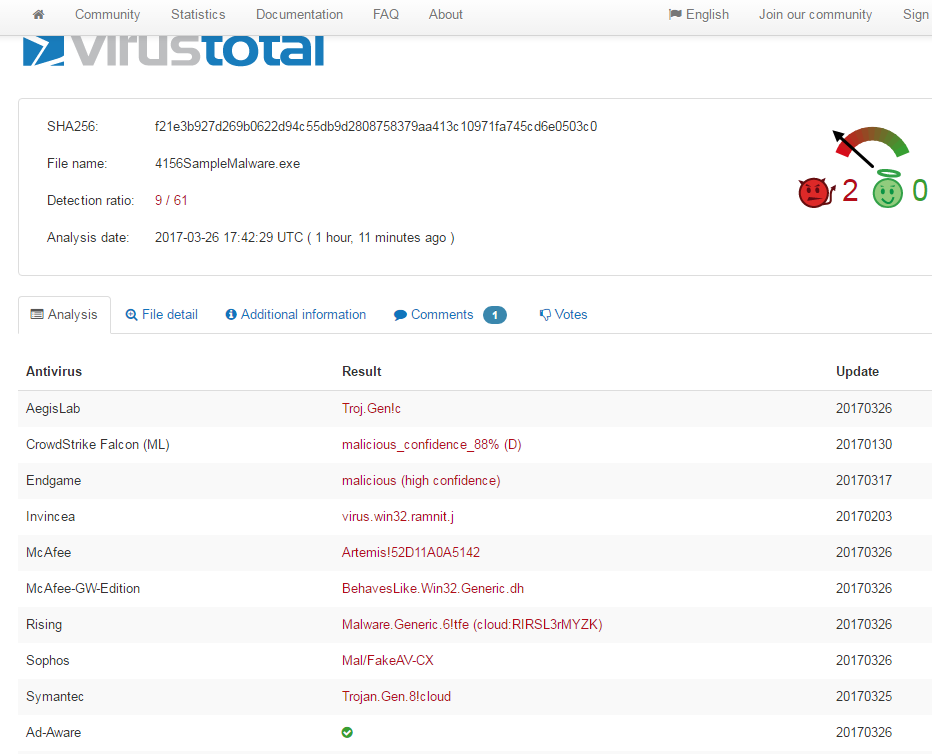The width and height of the screenshot is (932, 754).
Task: Click the Endgame antivirus name
Action: [53, 481]
